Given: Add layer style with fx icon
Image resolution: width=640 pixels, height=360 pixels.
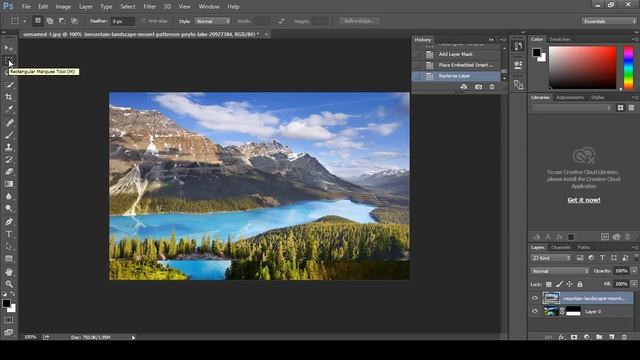Looking at the screenshot, I should [561, 337].
